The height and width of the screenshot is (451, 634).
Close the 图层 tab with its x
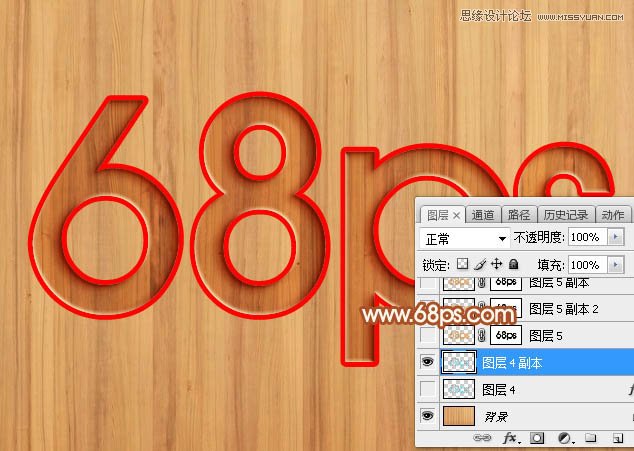(x=456, y=216)
